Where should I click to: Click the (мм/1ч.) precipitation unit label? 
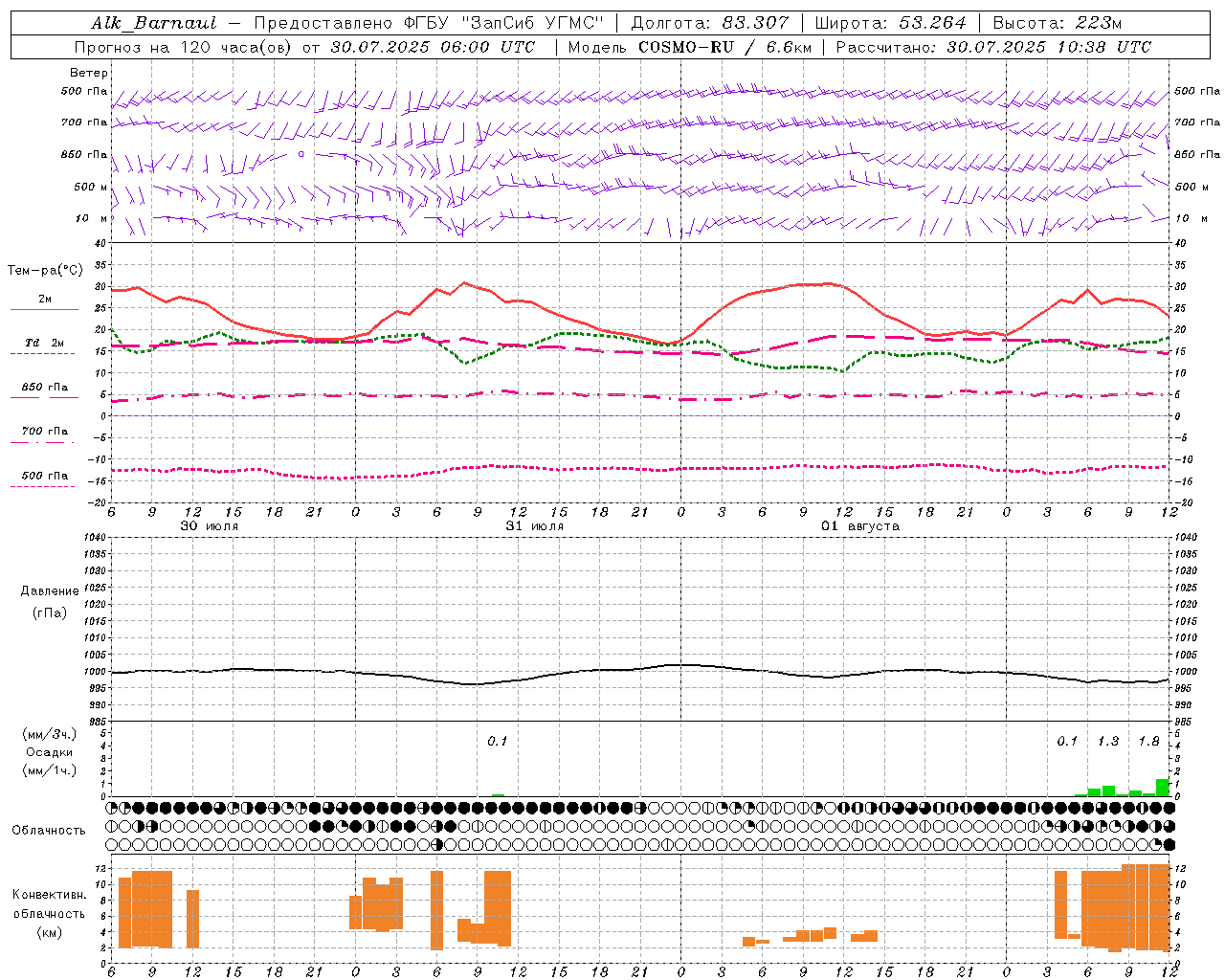49,770
